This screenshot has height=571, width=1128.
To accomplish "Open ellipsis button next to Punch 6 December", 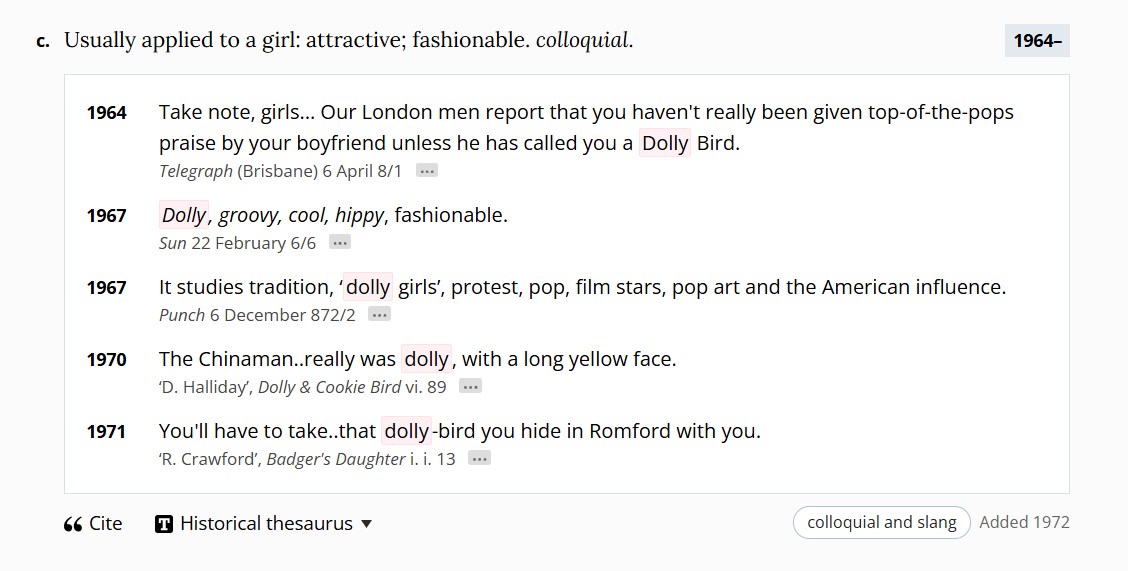I will 379,315.
